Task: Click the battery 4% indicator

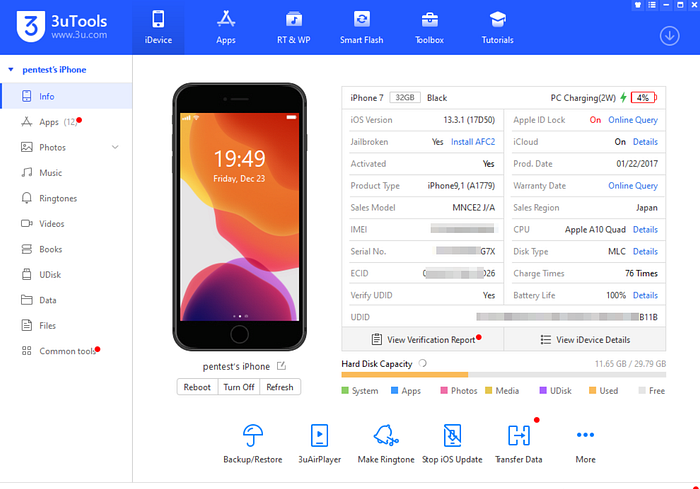Action: click(644, 97)
